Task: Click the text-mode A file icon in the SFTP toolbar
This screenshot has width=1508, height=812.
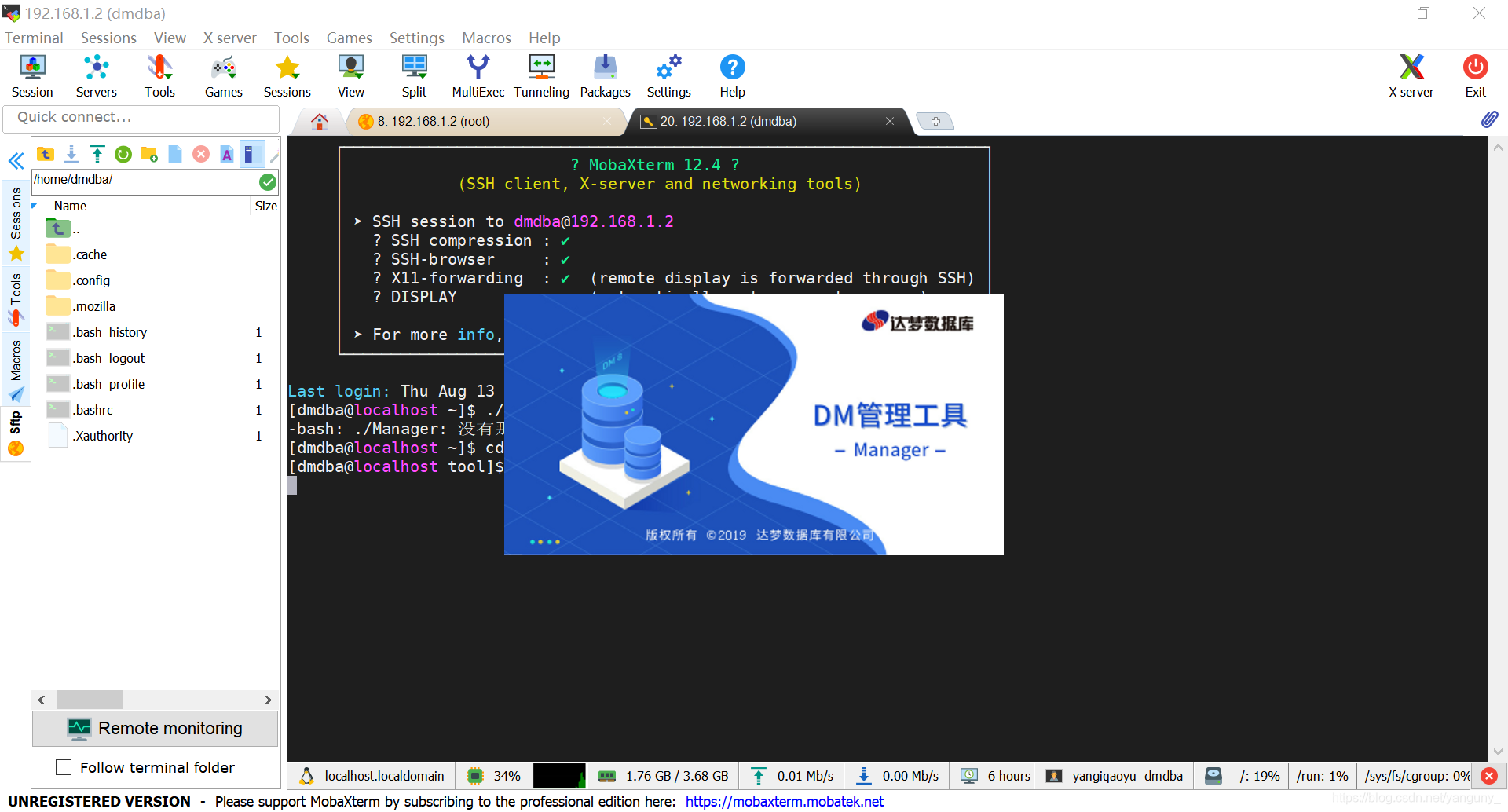Action: tap(227, 154)
